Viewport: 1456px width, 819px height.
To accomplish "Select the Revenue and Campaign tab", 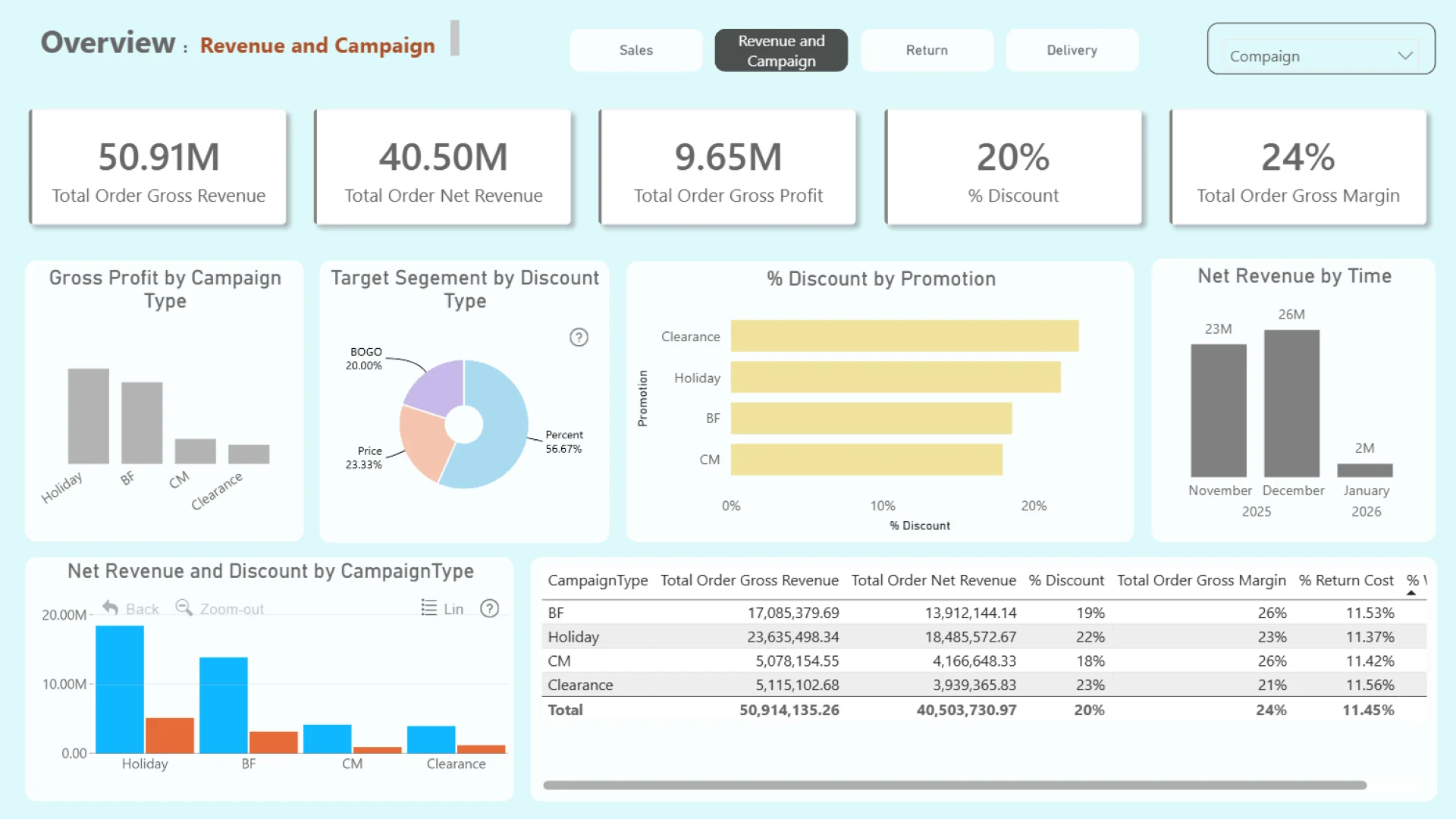I will pyautogui.click(x=781, y=50).
